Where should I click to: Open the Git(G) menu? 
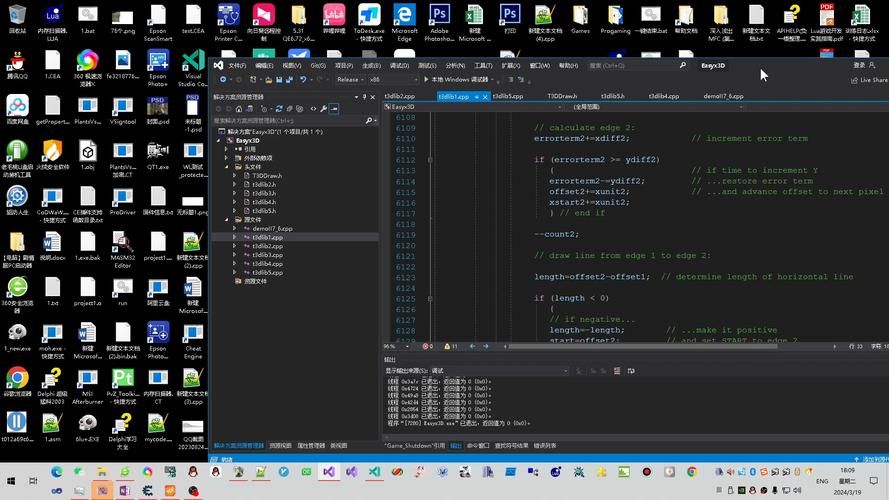(318, 66)
